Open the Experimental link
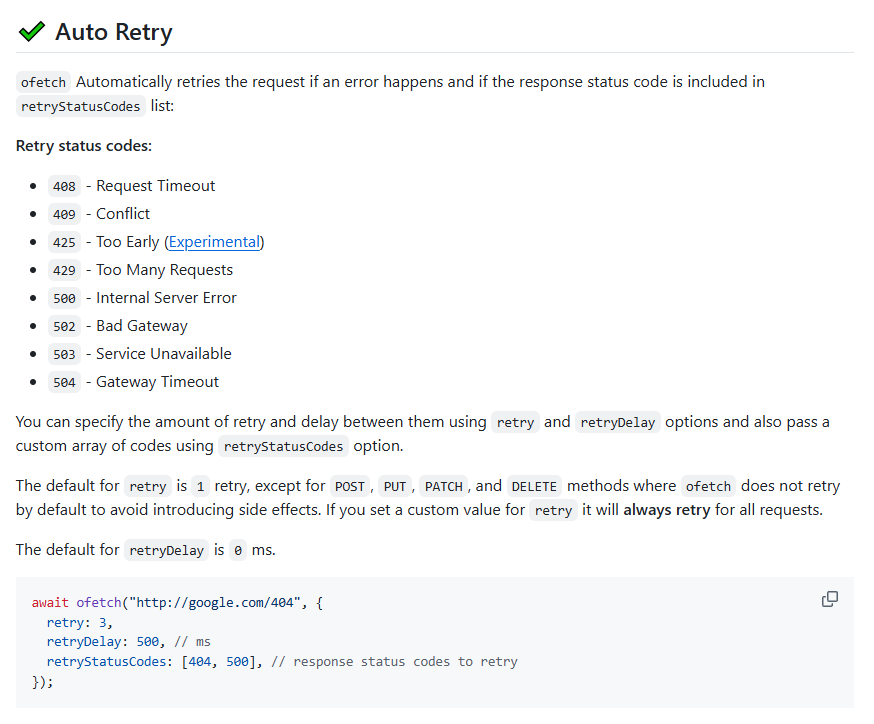 point(214,242)
